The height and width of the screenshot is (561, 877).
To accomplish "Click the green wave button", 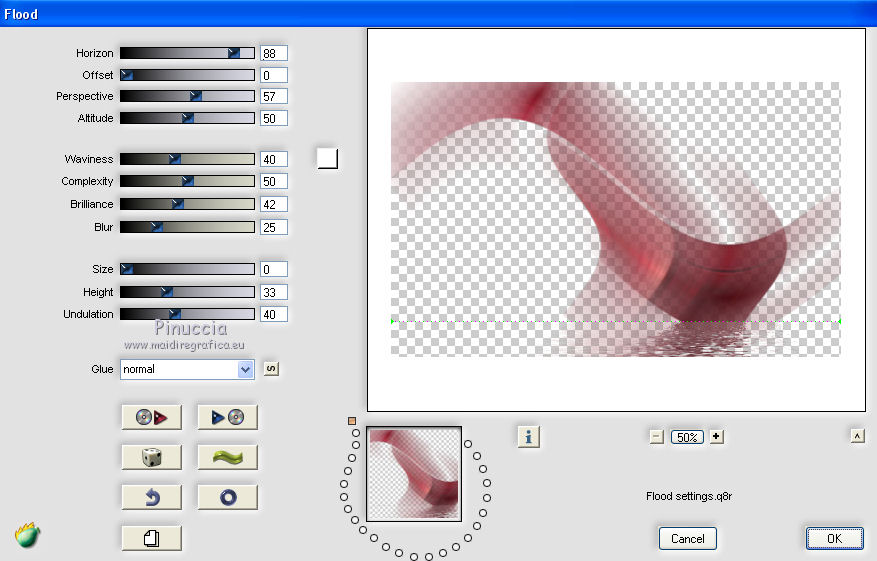I will click(228, 458).
